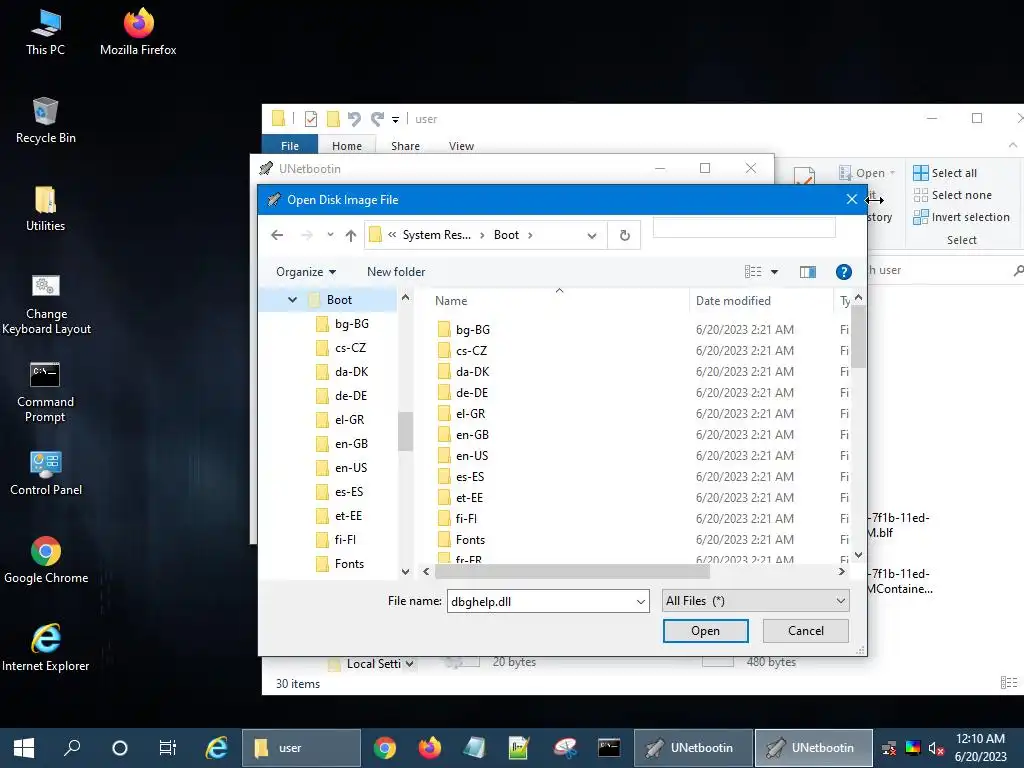
Task: Open the File tab in Explorer
Action: (x=290, y=146)
